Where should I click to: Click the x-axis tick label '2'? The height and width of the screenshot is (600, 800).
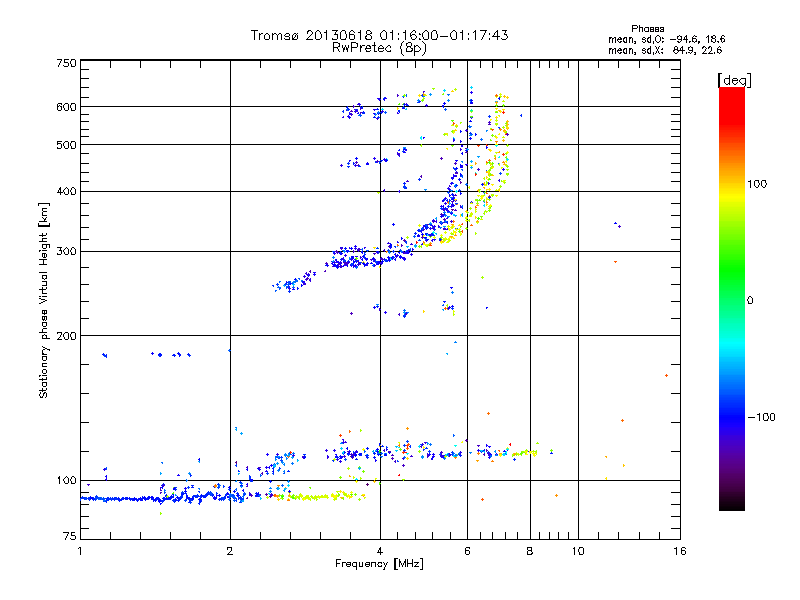point(230,551)
